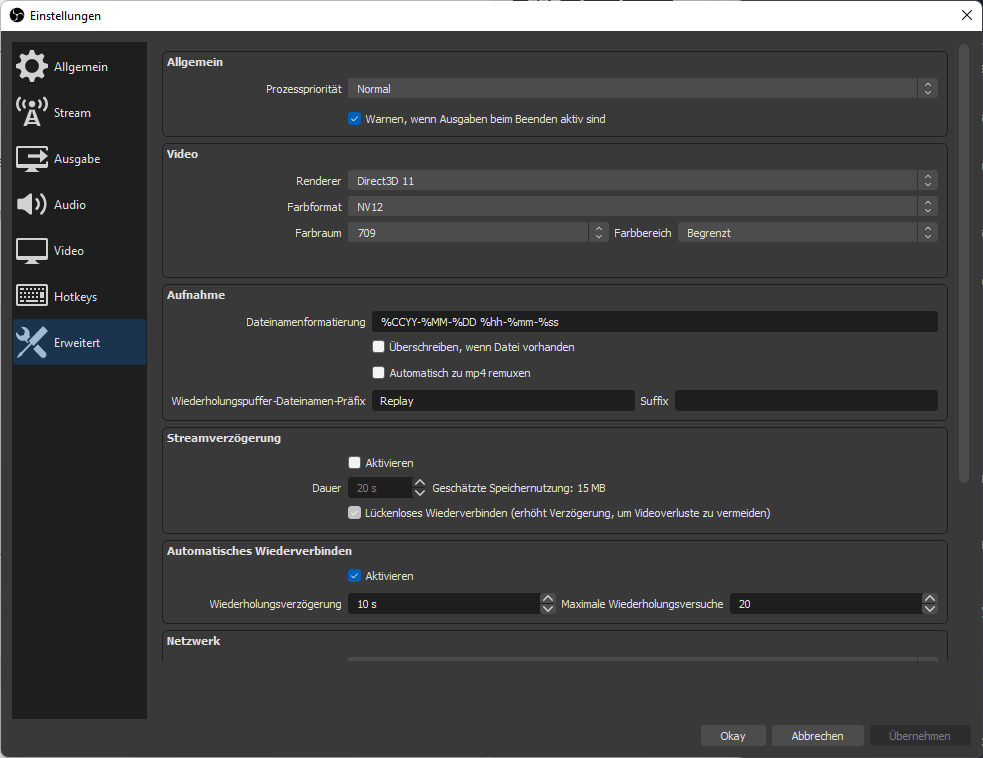The height and width of the screenshot is (758, 983).
Task: Increase Wiederholungsverzögerung with up arrow
Action: tap(548, 599)
